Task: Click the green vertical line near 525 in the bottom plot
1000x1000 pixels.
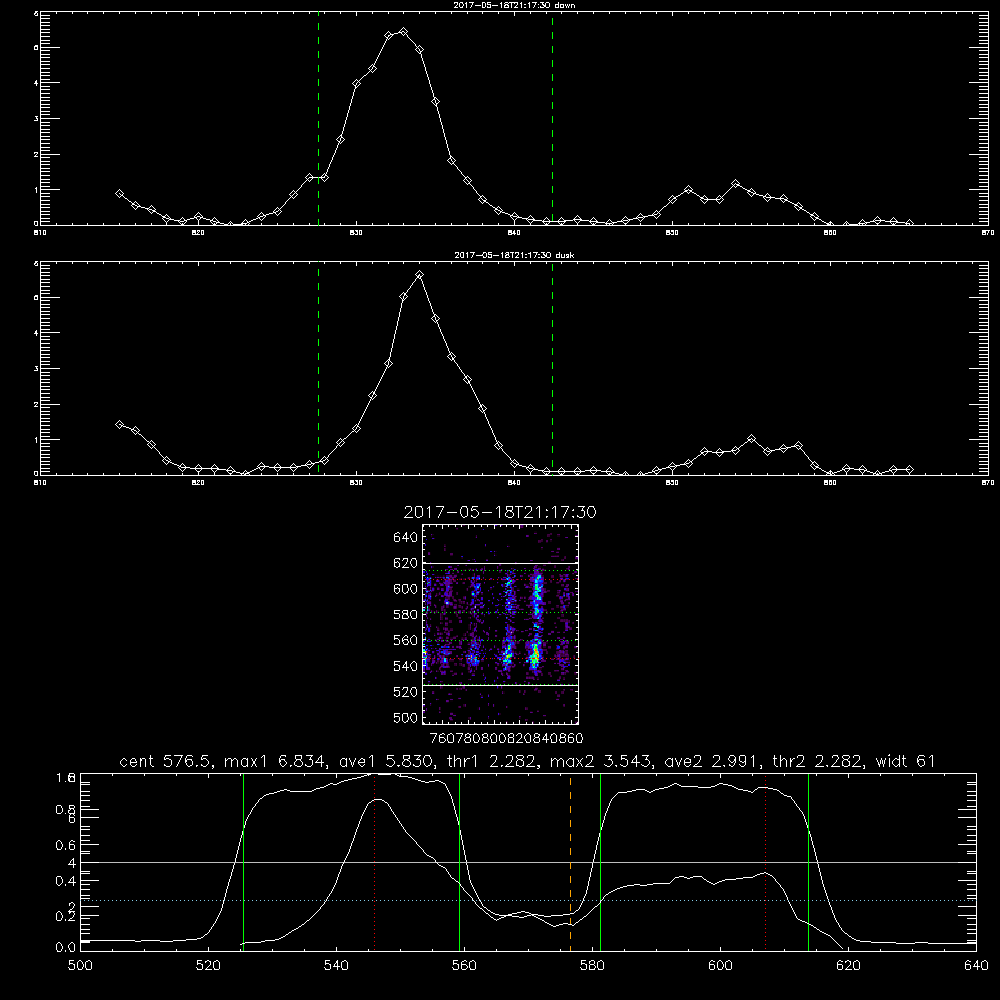Action: 243,861
